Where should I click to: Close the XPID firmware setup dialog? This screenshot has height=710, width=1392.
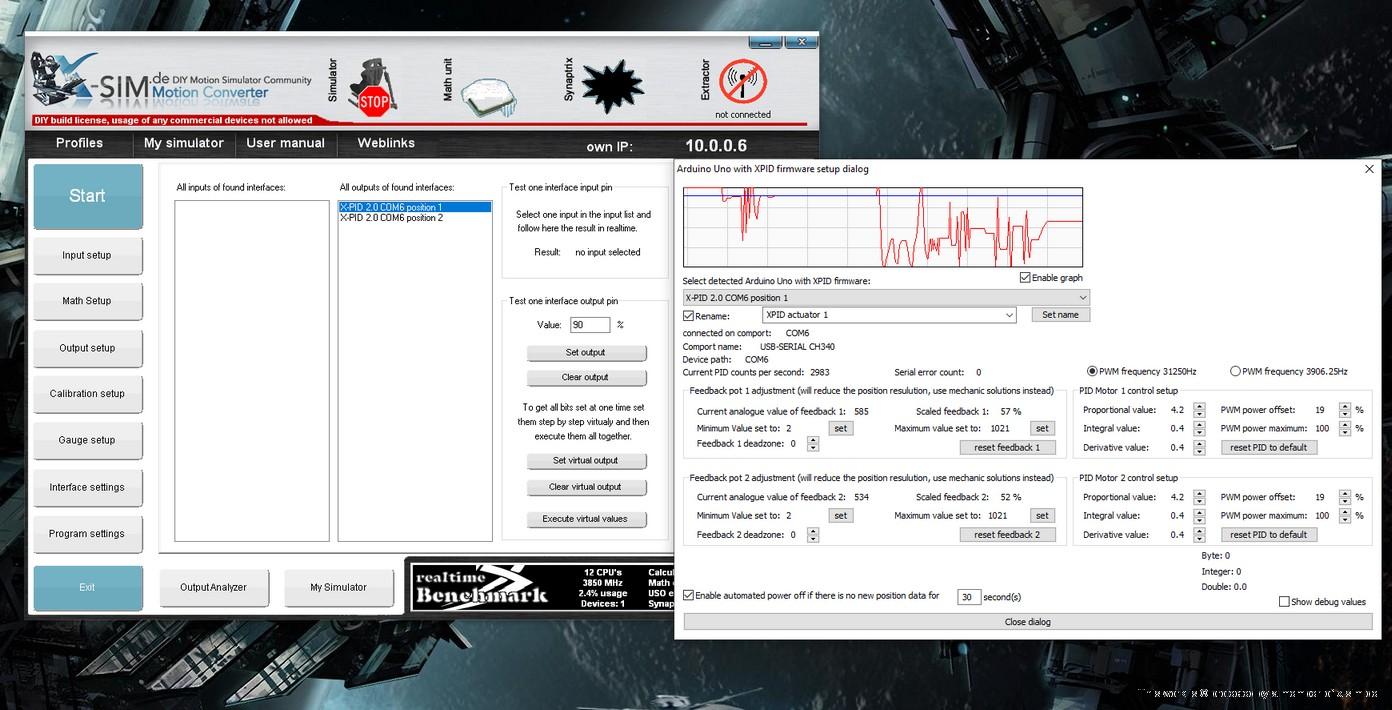1369,169
